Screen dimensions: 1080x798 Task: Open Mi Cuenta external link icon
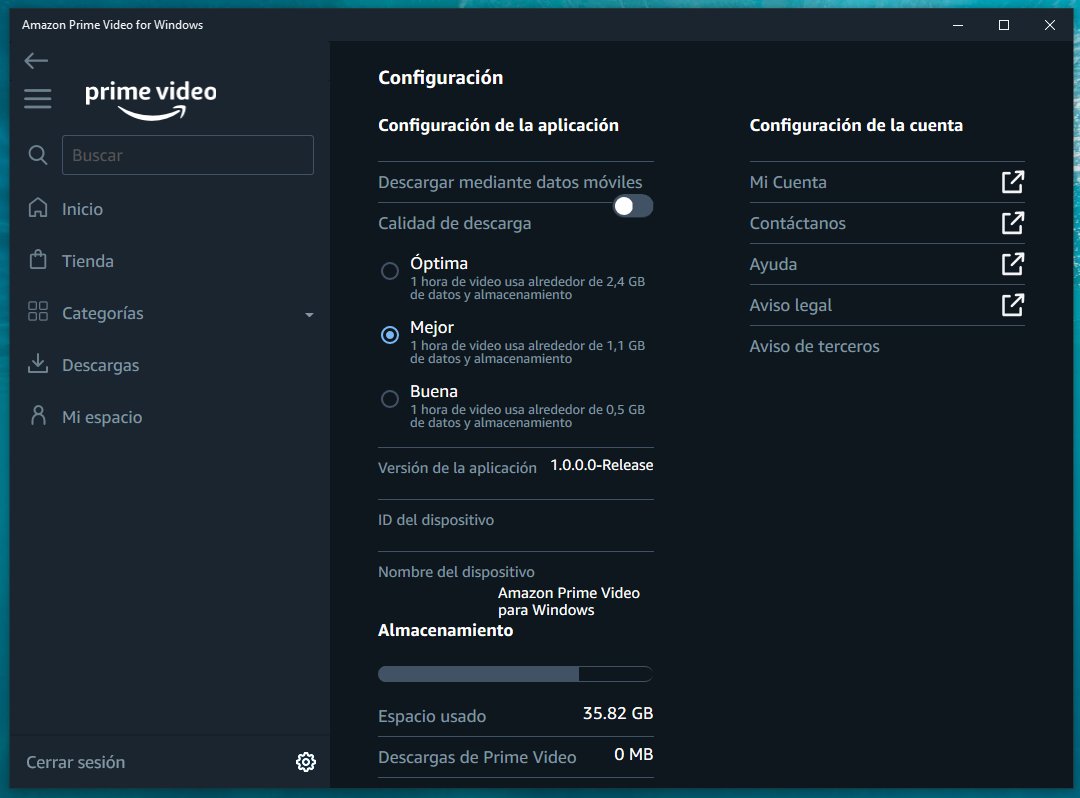(1012, 182)
